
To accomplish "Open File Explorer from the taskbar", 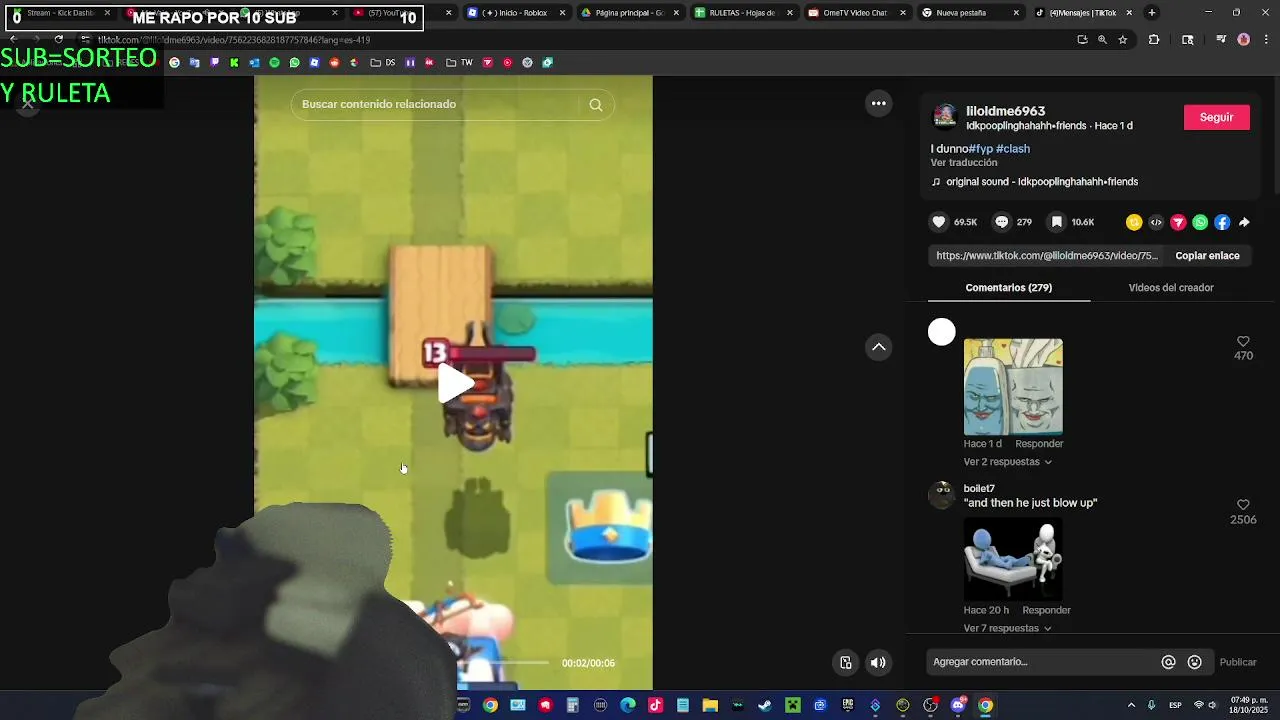I will [x=710, y=705].
